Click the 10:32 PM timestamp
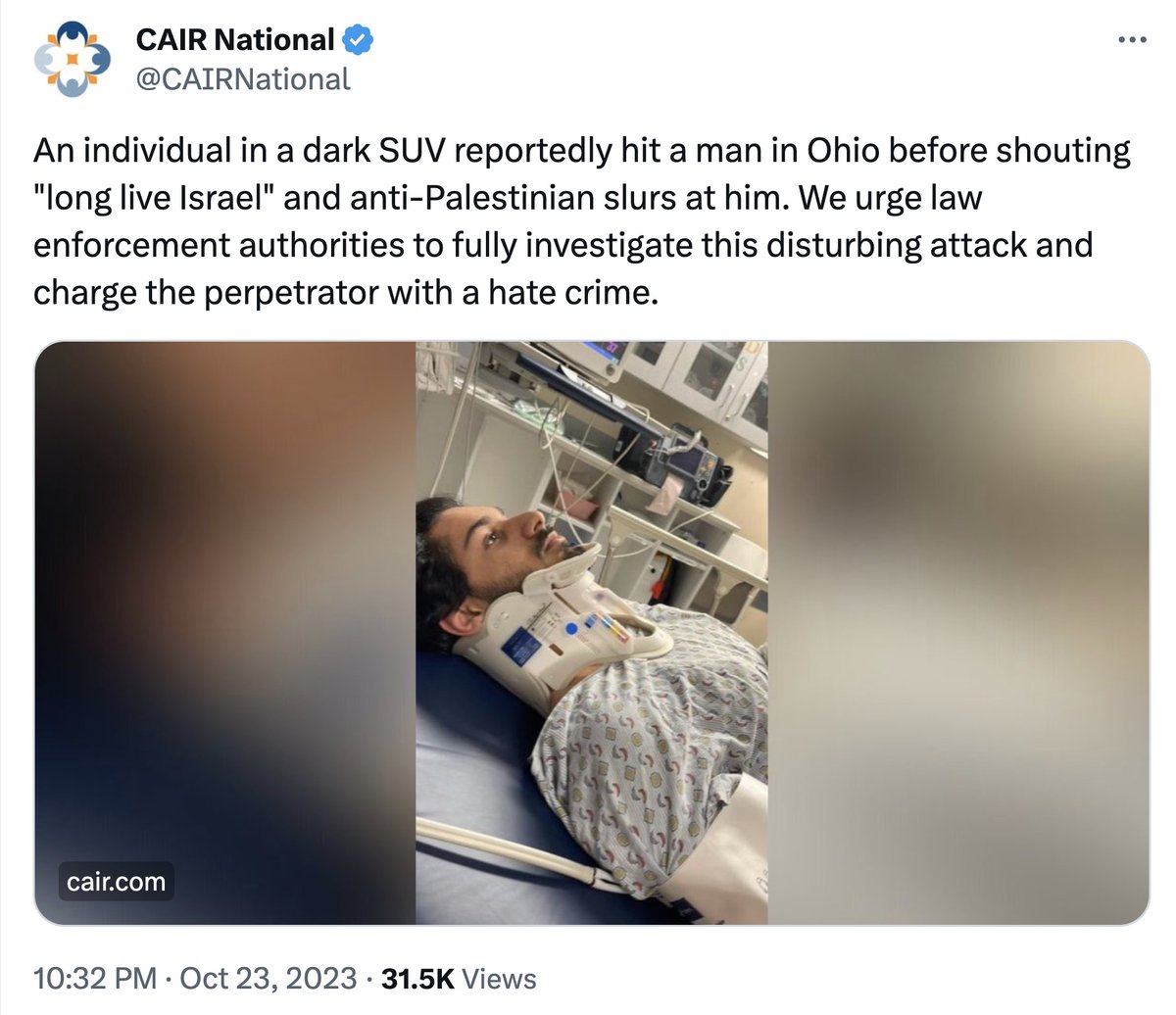This screenshot has width=1176, height=1015. coord(94,979)
